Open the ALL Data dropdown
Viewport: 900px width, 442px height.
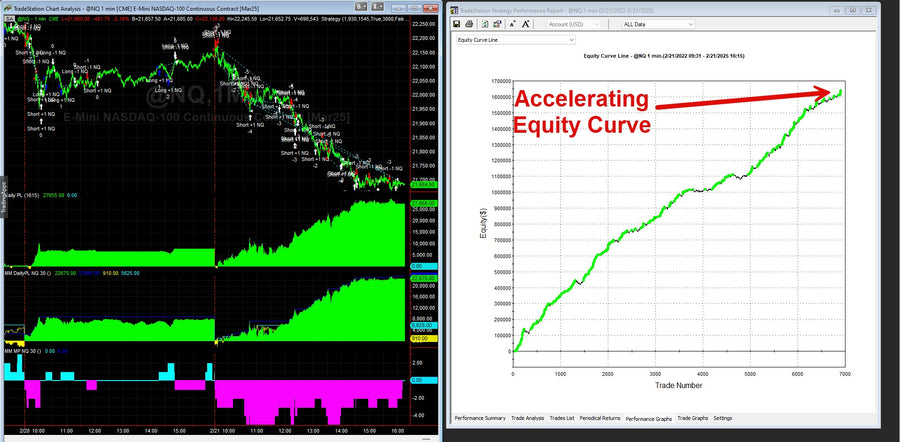click(x=657, y=24)
